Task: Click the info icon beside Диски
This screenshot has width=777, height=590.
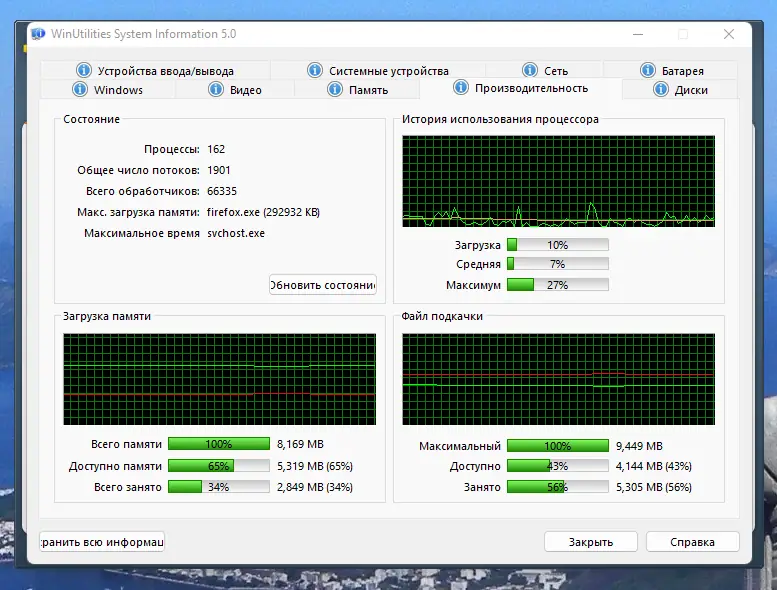Action: click(x=661, y=89)
